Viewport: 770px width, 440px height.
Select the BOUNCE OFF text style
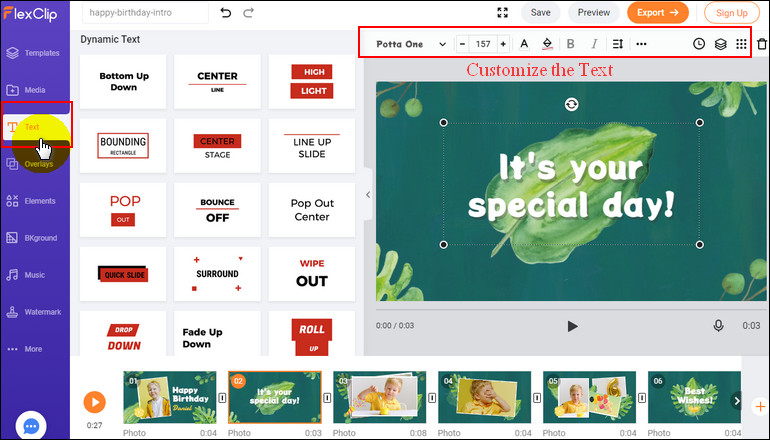[218, 210]
